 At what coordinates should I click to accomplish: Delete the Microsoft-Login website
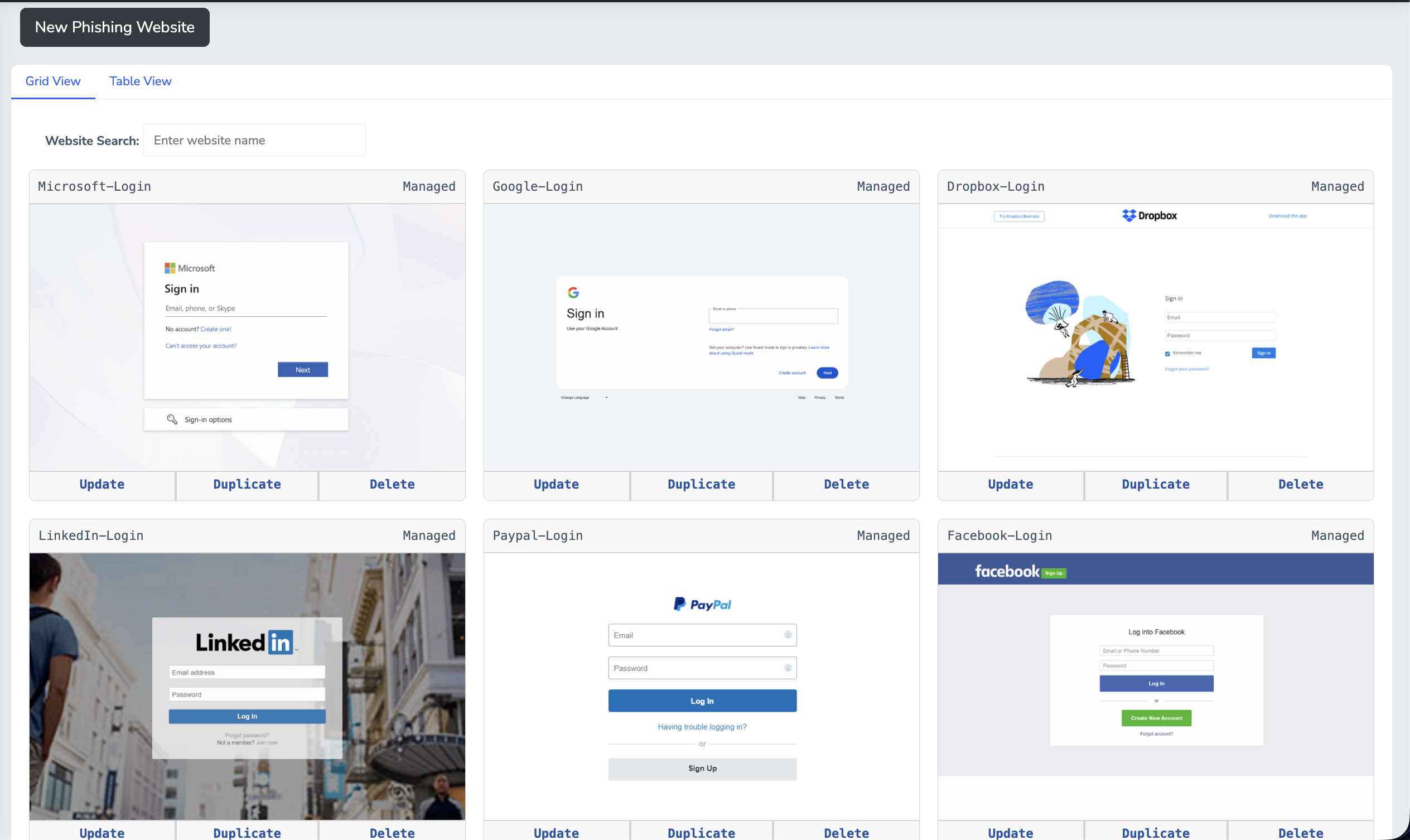392,485
